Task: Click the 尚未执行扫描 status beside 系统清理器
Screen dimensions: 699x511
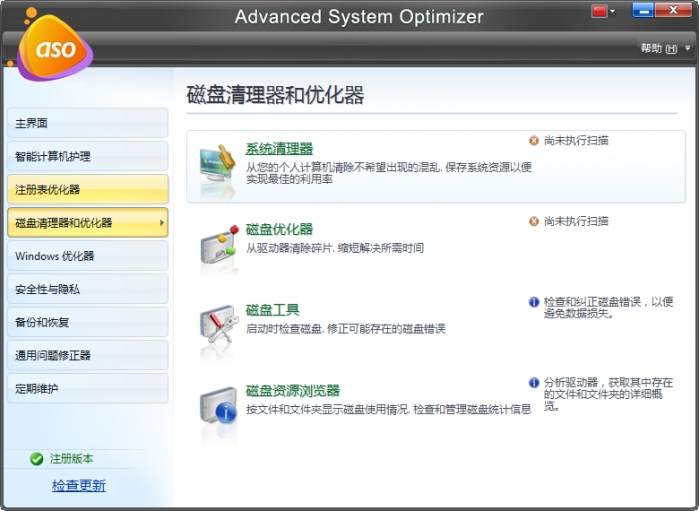Action: pos(576,141)
